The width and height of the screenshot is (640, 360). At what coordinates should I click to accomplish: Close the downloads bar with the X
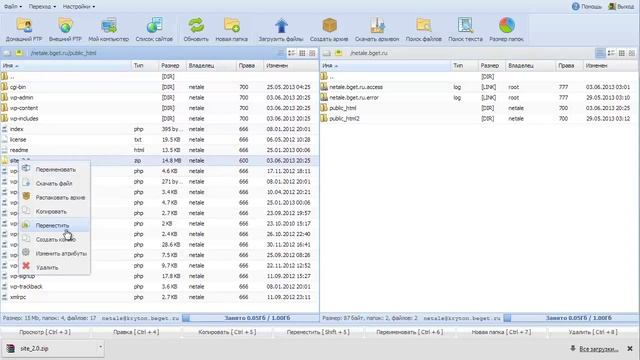click(630, 349)
